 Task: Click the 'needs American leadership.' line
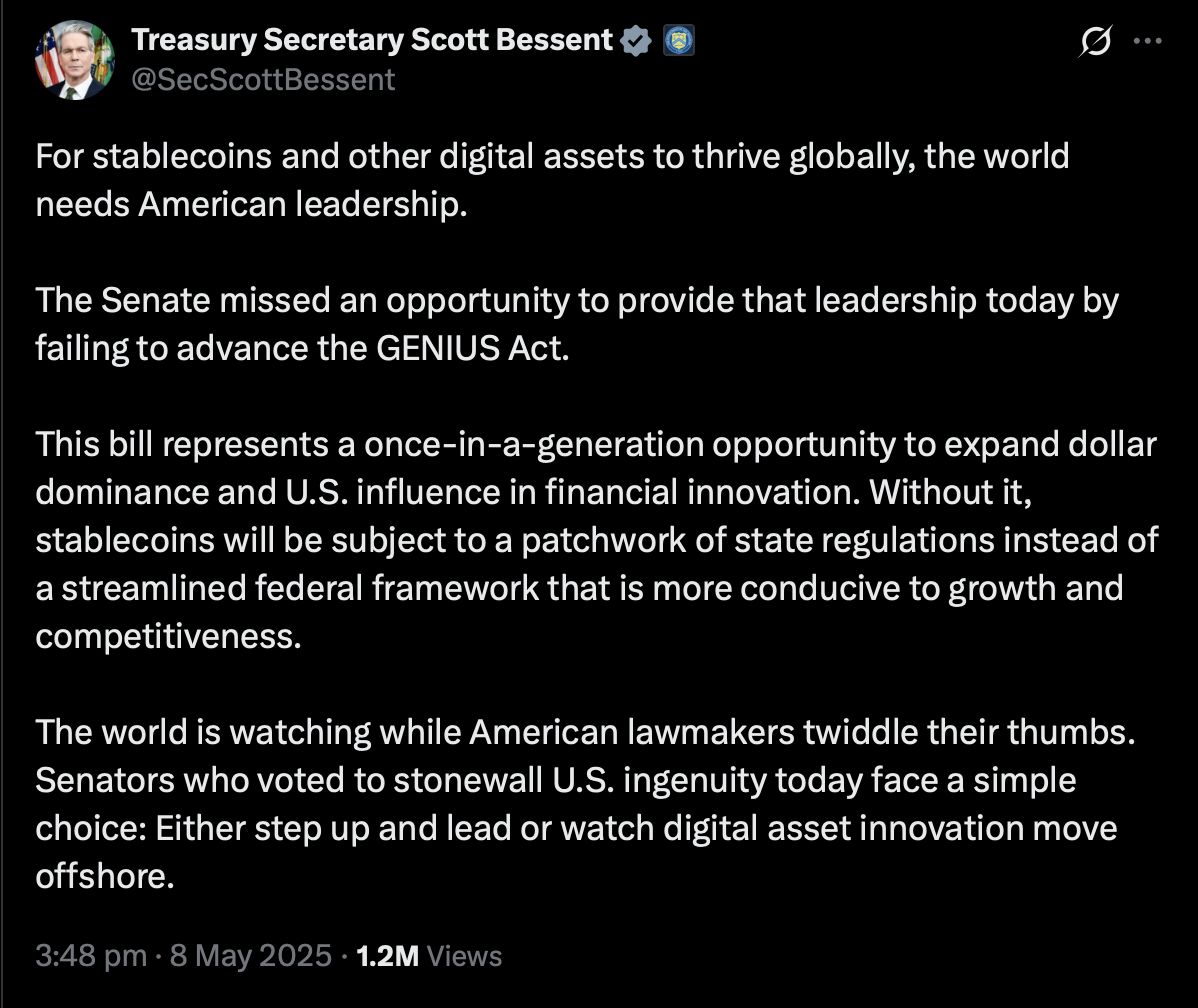tap(251, 204)
